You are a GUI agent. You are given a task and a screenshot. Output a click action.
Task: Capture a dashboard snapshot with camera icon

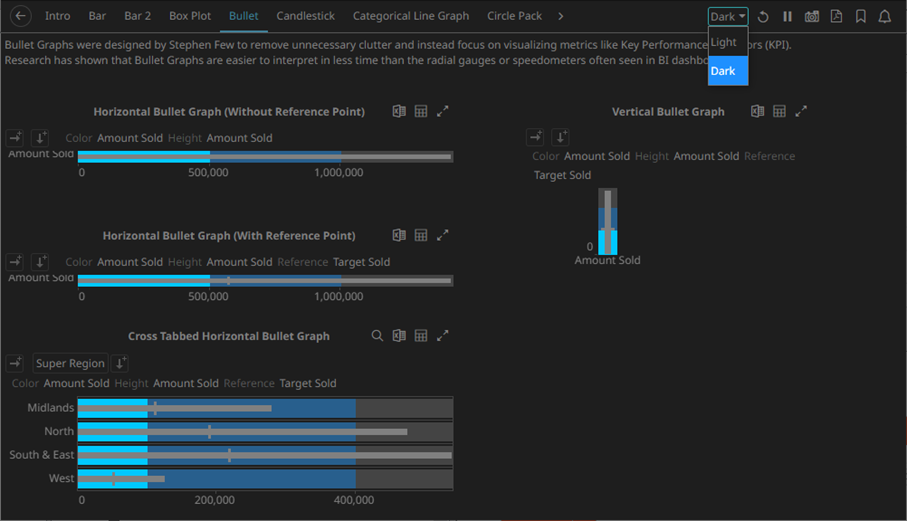[812, 17]
